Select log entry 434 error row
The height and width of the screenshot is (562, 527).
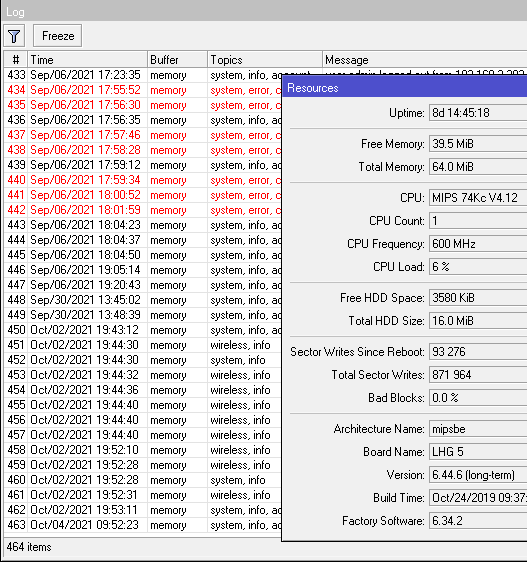click(143, 90)
